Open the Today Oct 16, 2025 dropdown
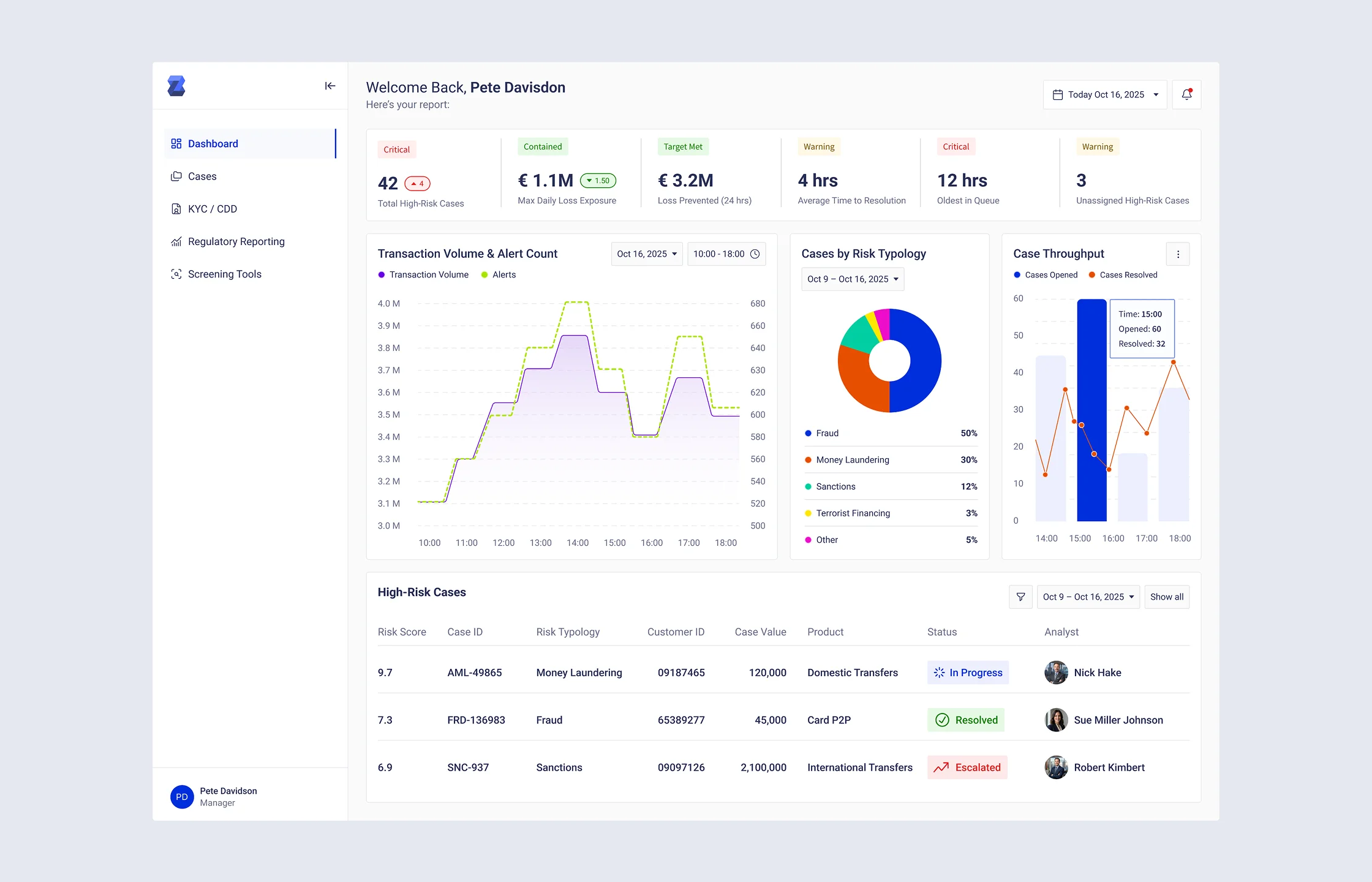 1105,95
